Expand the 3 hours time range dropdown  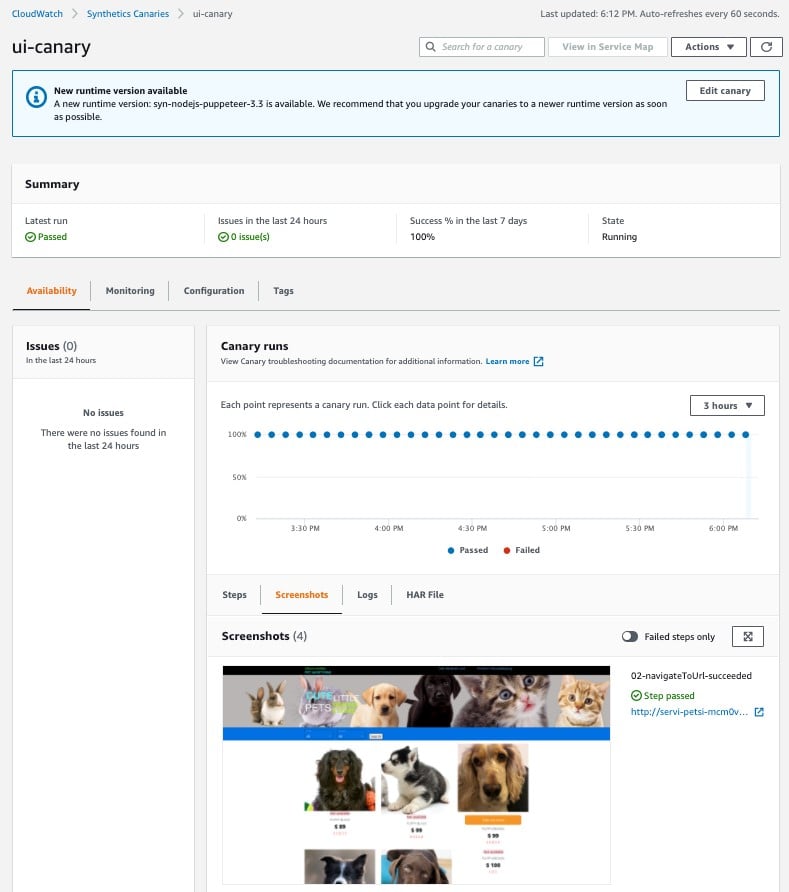pos(727,405)
